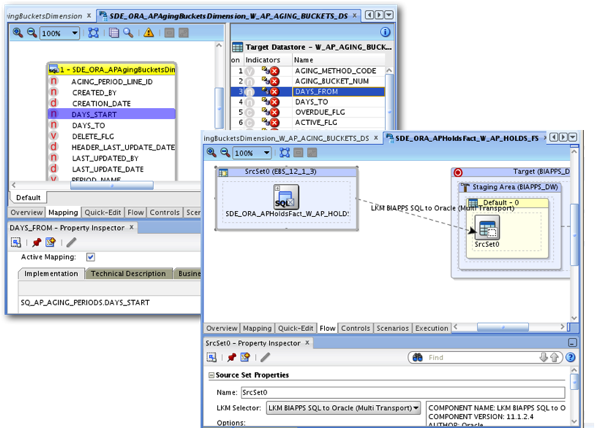The width and height of the screenshot is (600, 428).
Task: Click the Indicators column header
Action: tap(263, 60)
